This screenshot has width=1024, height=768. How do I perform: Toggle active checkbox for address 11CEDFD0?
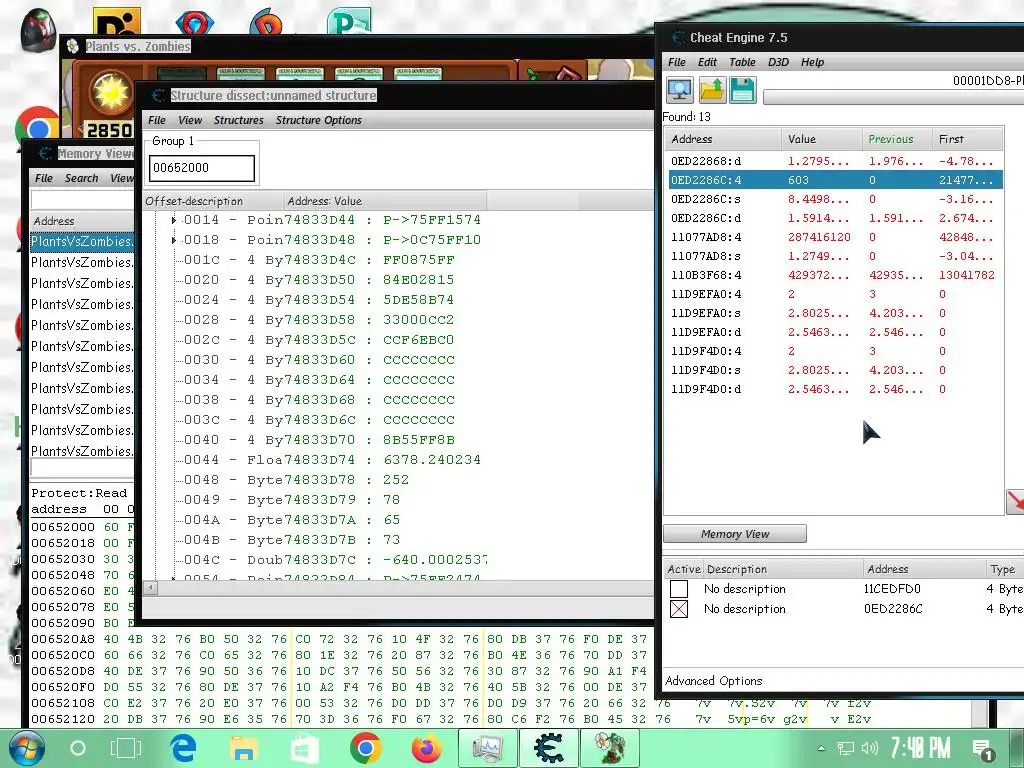click(x=679, y=589)
